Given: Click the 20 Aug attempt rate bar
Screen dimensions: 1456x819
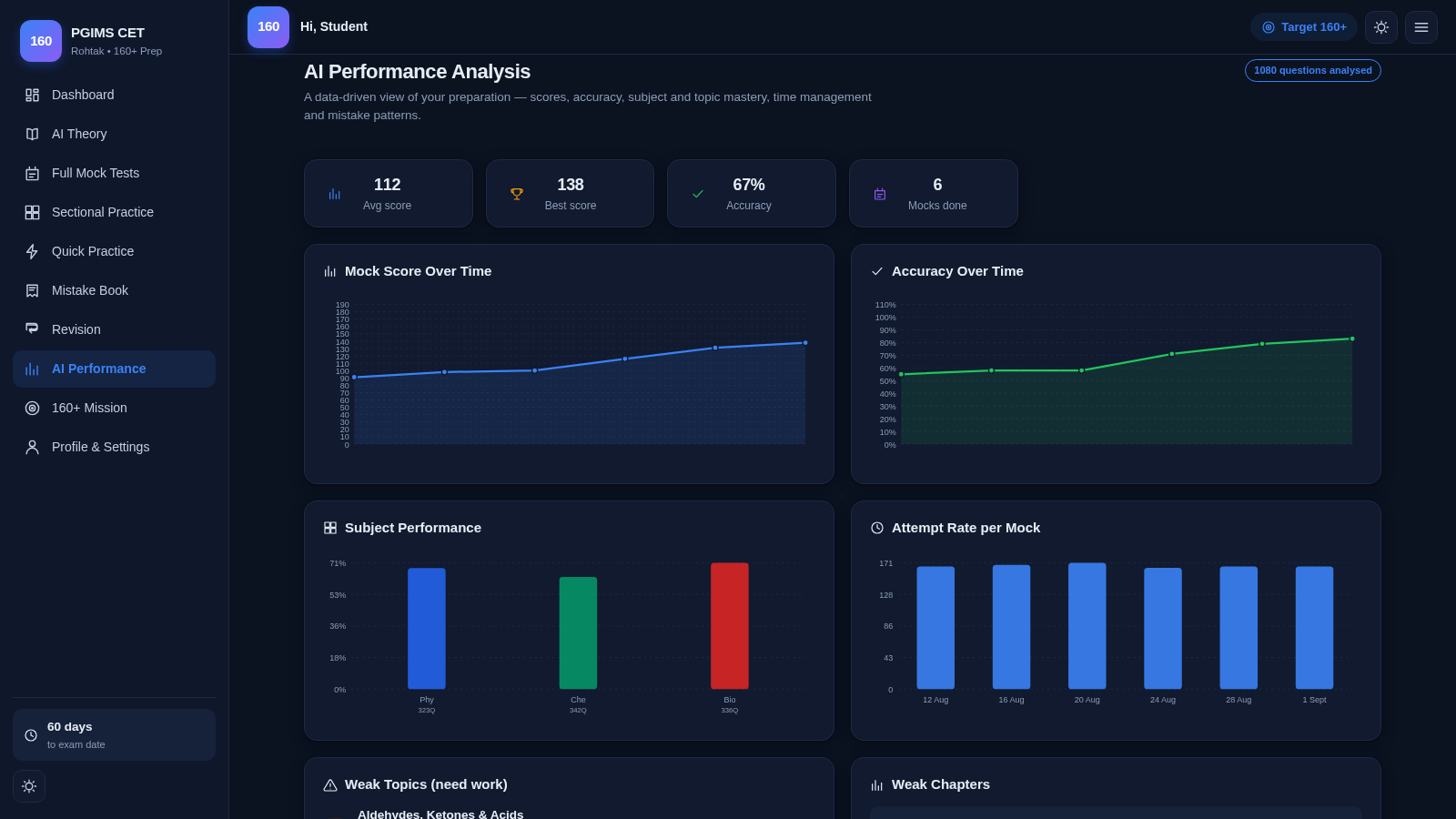Looking at the screenshot, I should coord(1087,626).
